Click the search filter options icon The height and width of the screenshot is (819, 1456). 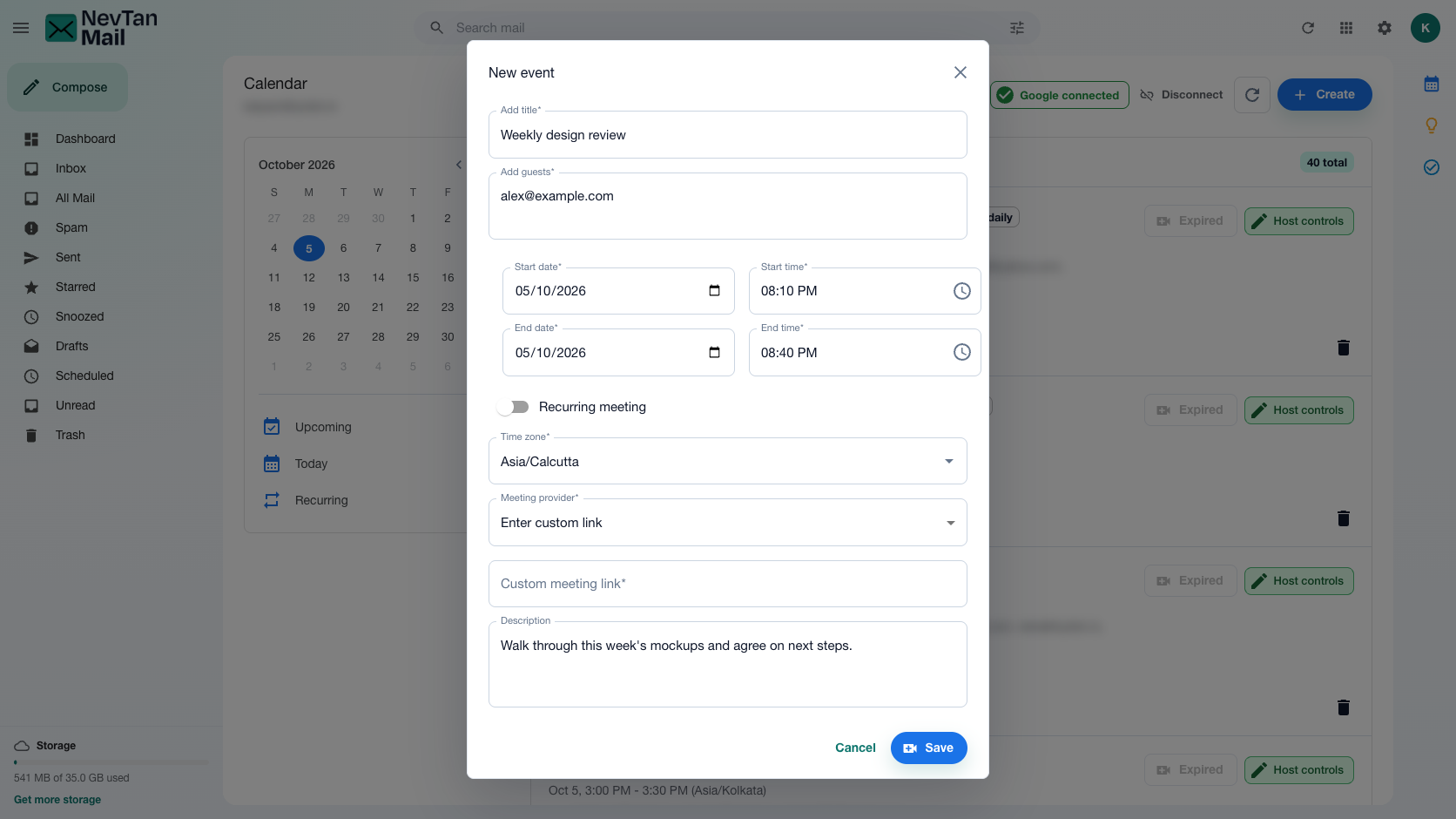click(1017, 28)
